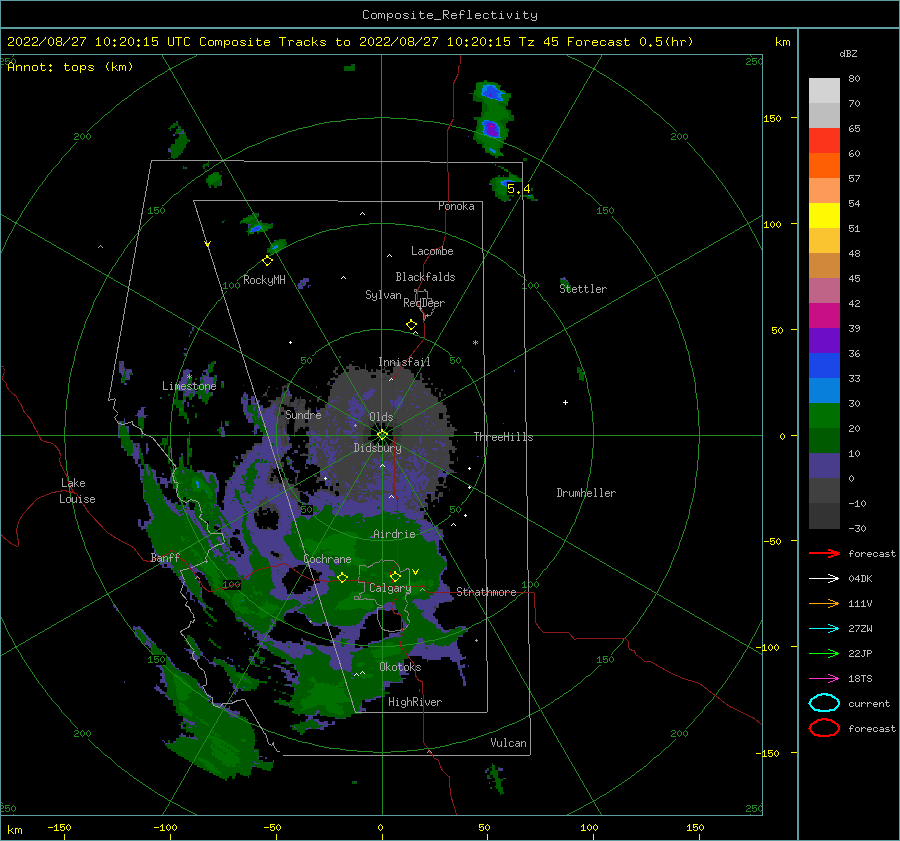This screenshot has width=900, height=841.
Task: Click the Innisfail city label
Action: tap(404, 362)
